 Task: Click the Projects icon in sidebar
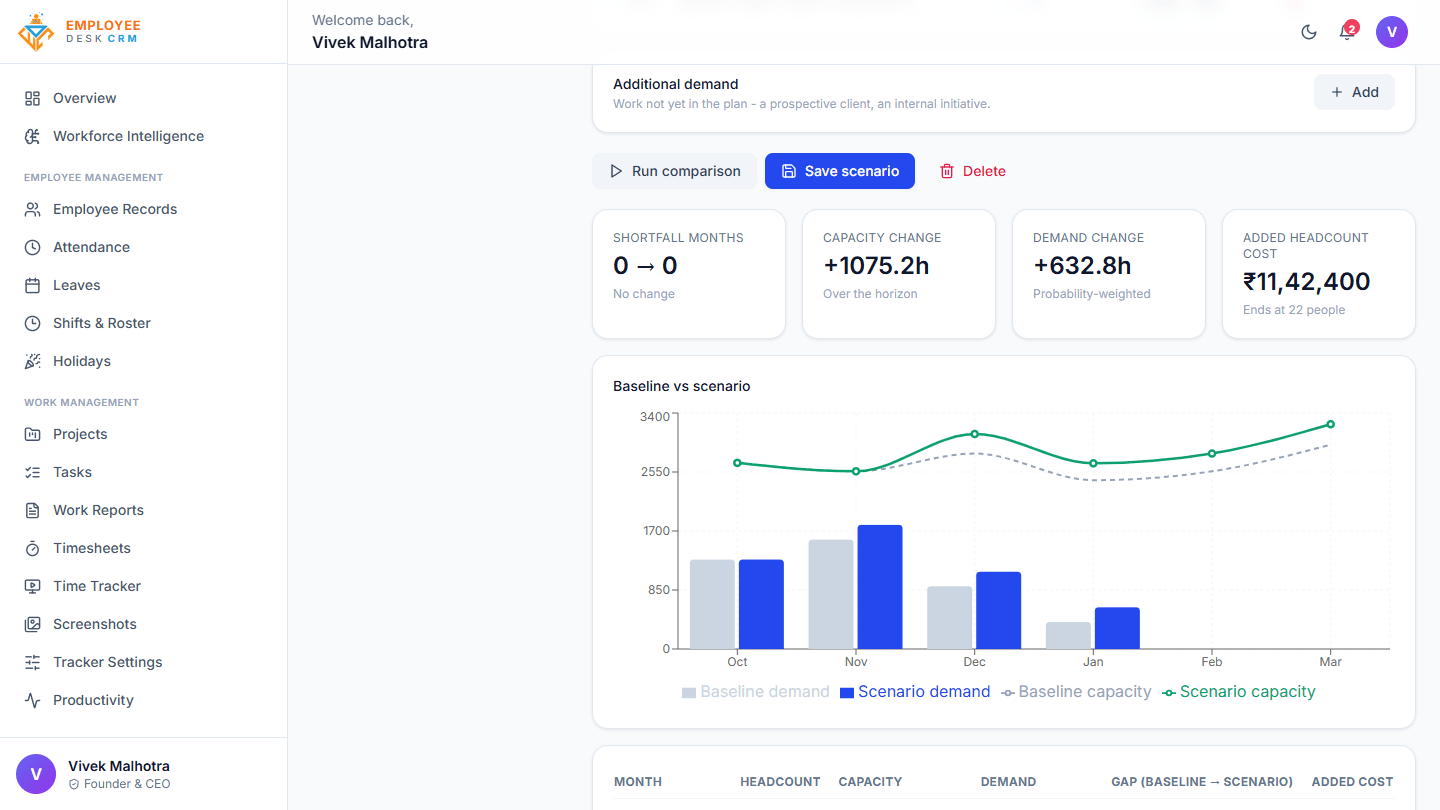pos(33,434)
